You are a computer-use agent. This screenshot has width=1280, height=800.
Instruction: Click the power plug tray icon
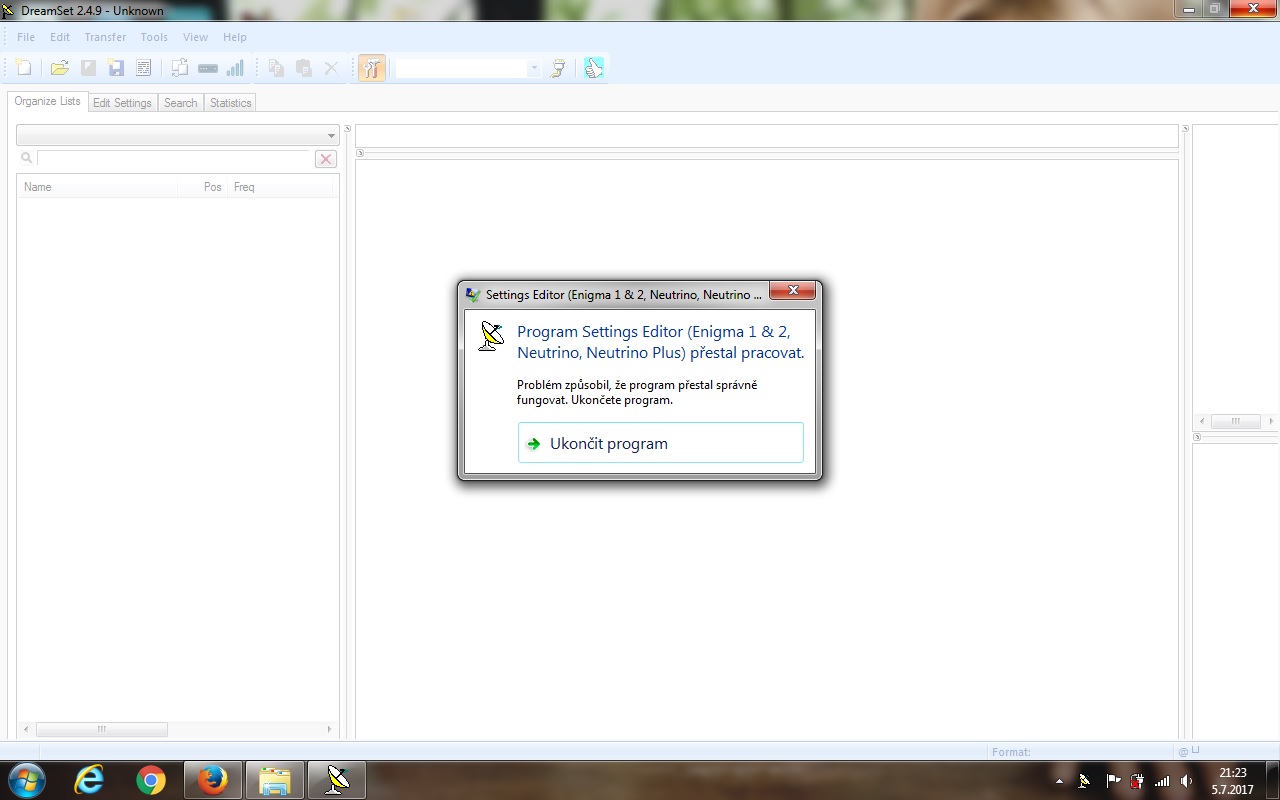(x=1137, y=781)
